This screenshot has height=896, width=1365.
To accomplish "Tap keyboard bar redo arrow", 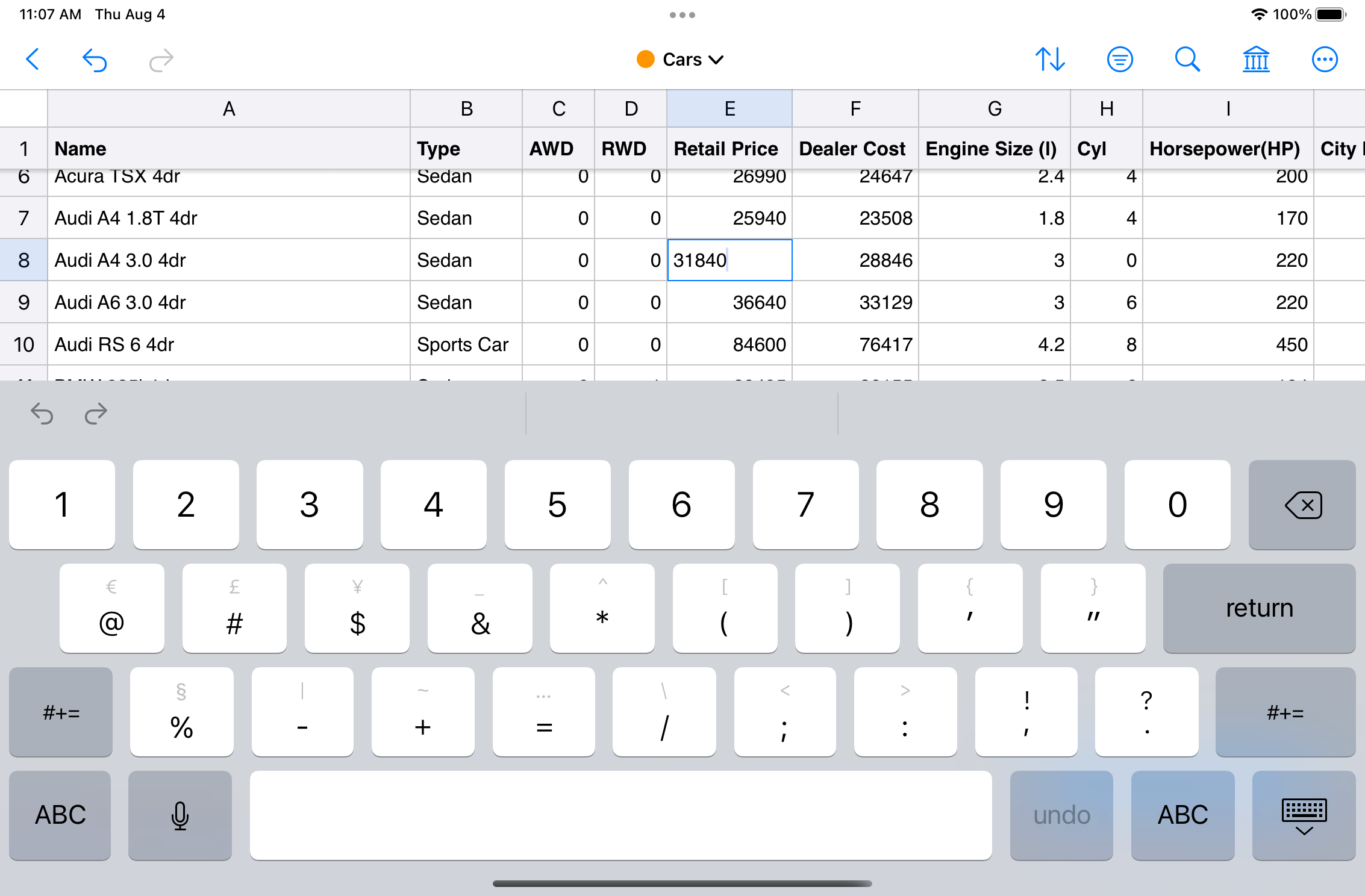I will [x=96, y=414].
